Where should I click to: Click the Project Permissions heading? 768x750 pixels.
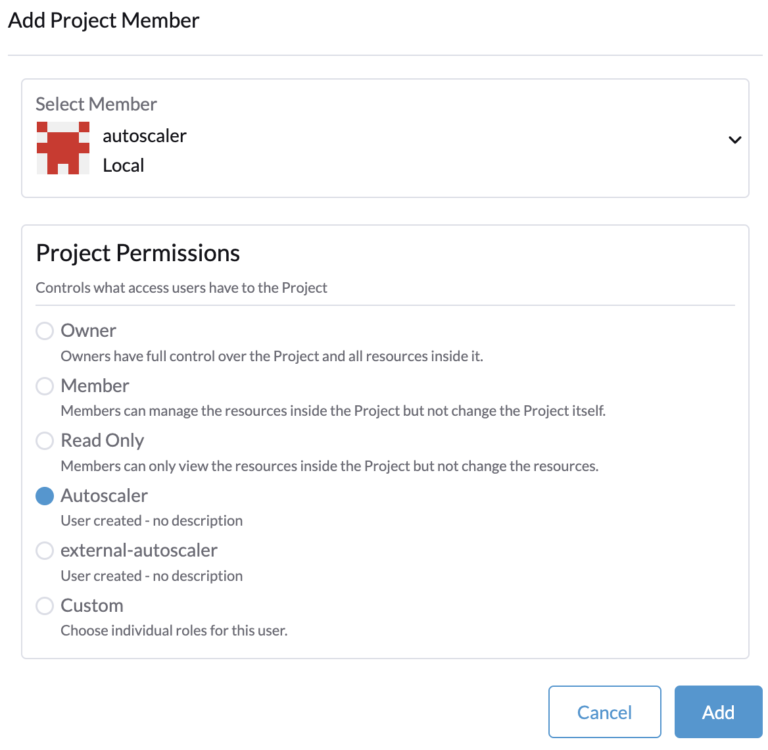138,253
